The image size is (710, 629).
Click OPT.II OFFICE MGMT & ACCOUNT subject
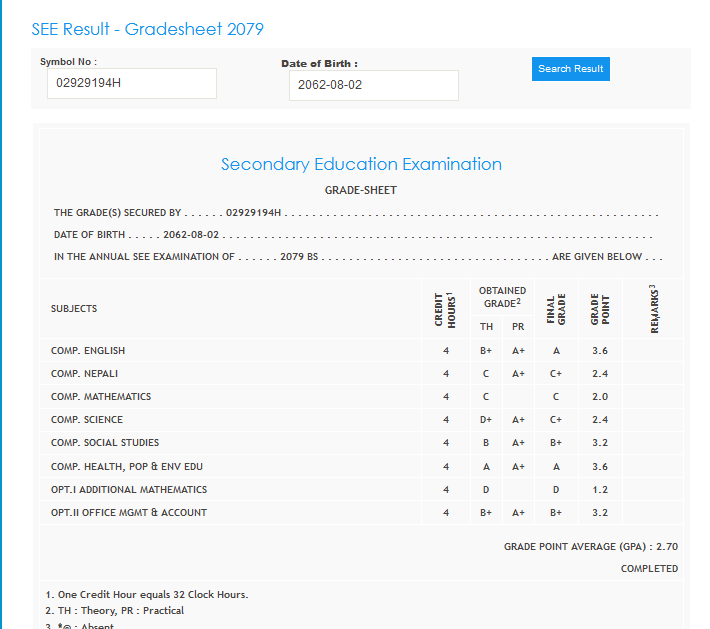tap(129, 513)
